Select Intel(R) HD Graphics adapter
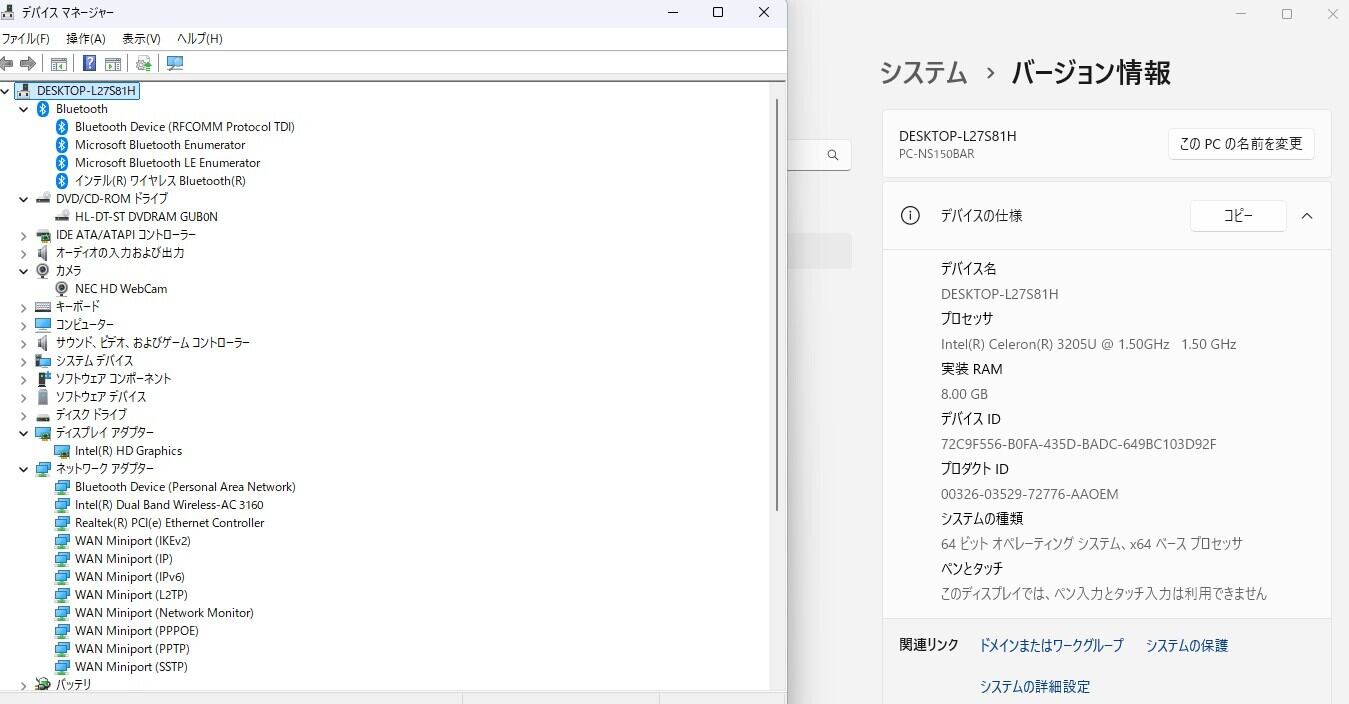 128,451
